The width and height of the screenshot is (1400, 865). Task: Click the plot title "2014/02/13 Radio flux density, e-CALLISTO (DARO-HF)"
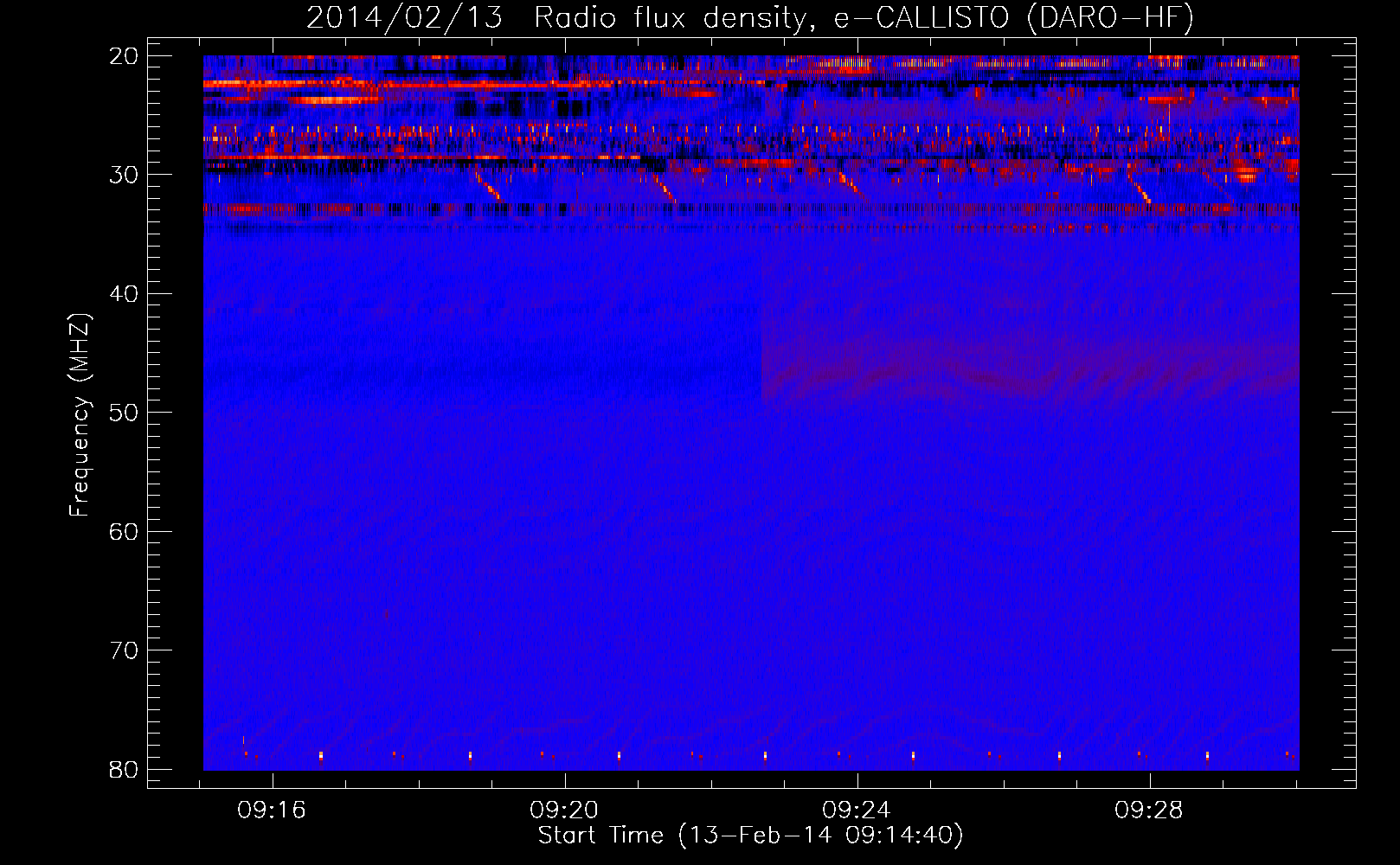coord(750,17)
